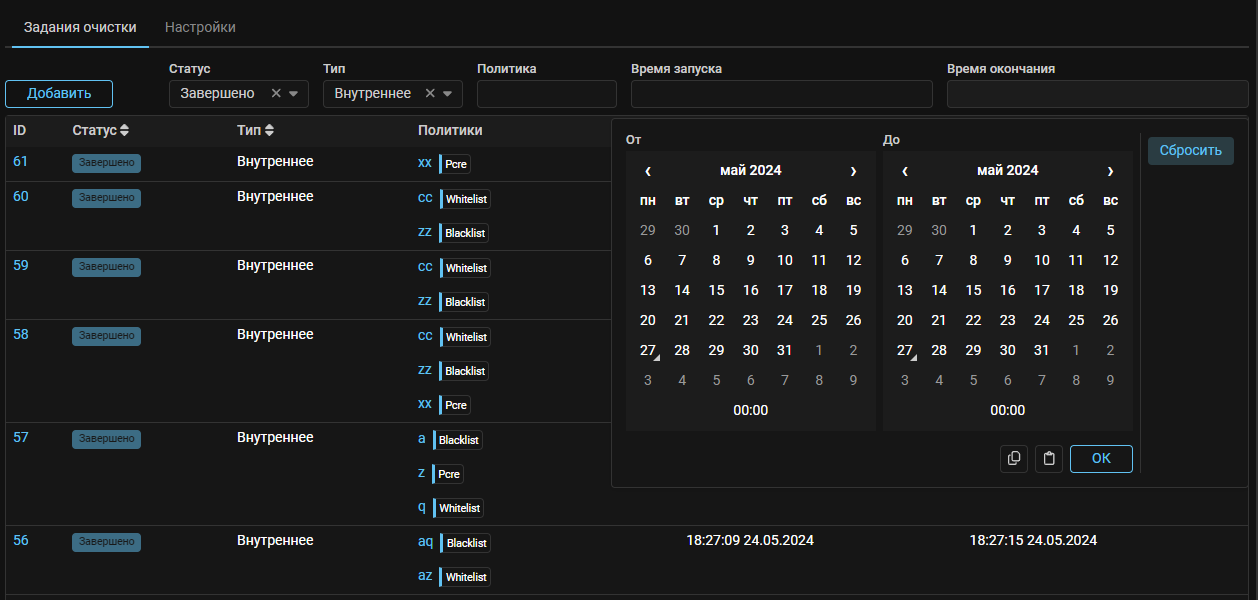Open task ID 61 link
Viewport: 1258px width, 600px height.
(20, 162)
